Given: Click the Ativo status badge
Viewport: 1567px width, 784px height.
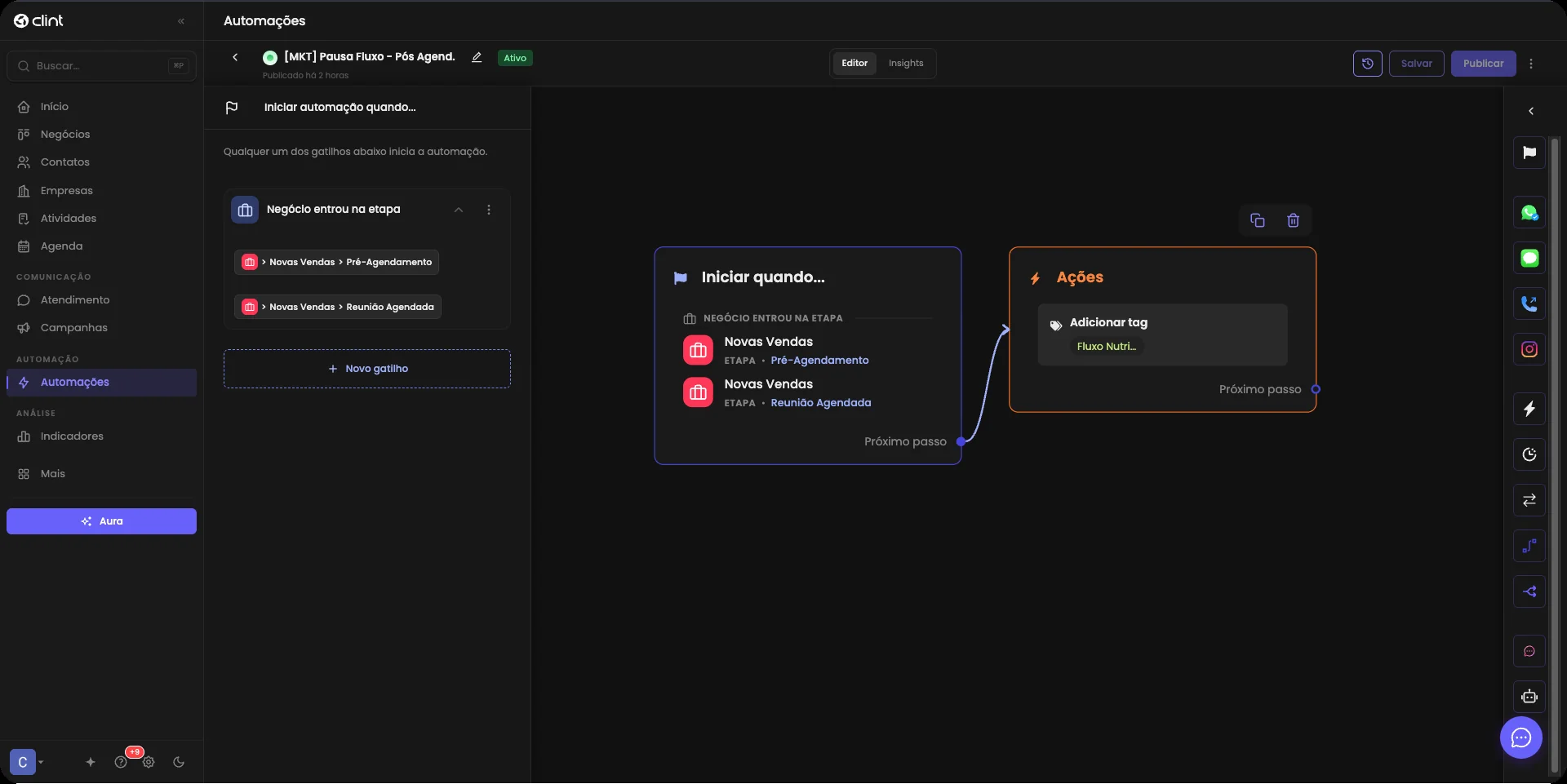Looking at the screenshot, I should pos(515,58).
